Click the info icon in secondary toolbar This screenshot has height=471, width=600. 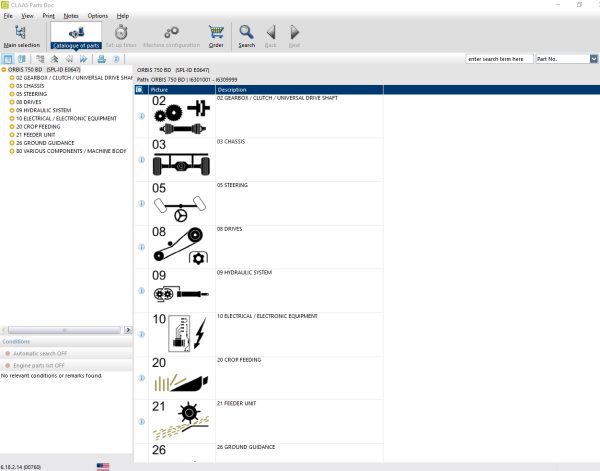pos(116,59)
